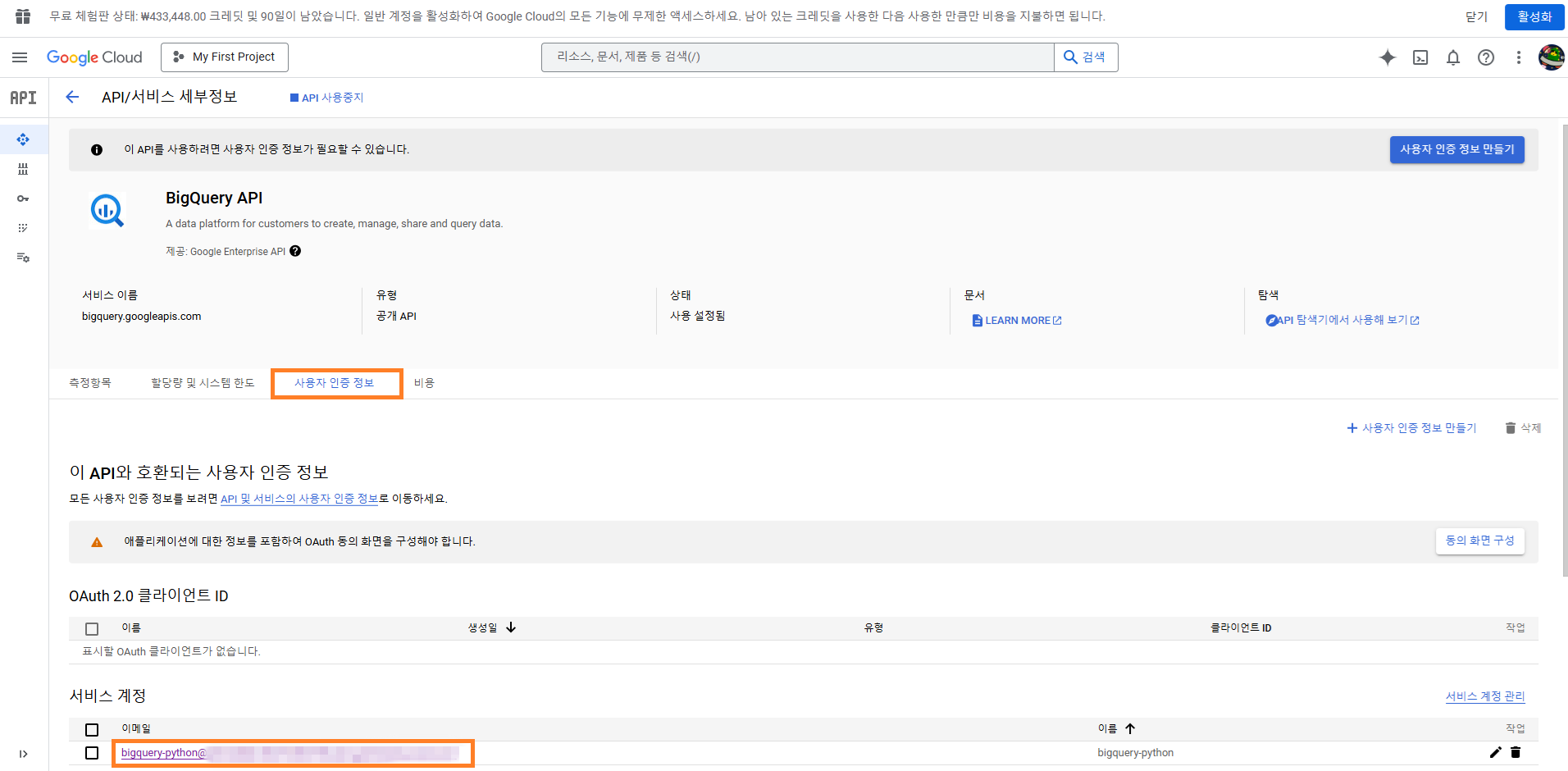Screen dimensions: 1568x771
Task: Click the 이메일 column header
Action: click(x=136, y=729)
